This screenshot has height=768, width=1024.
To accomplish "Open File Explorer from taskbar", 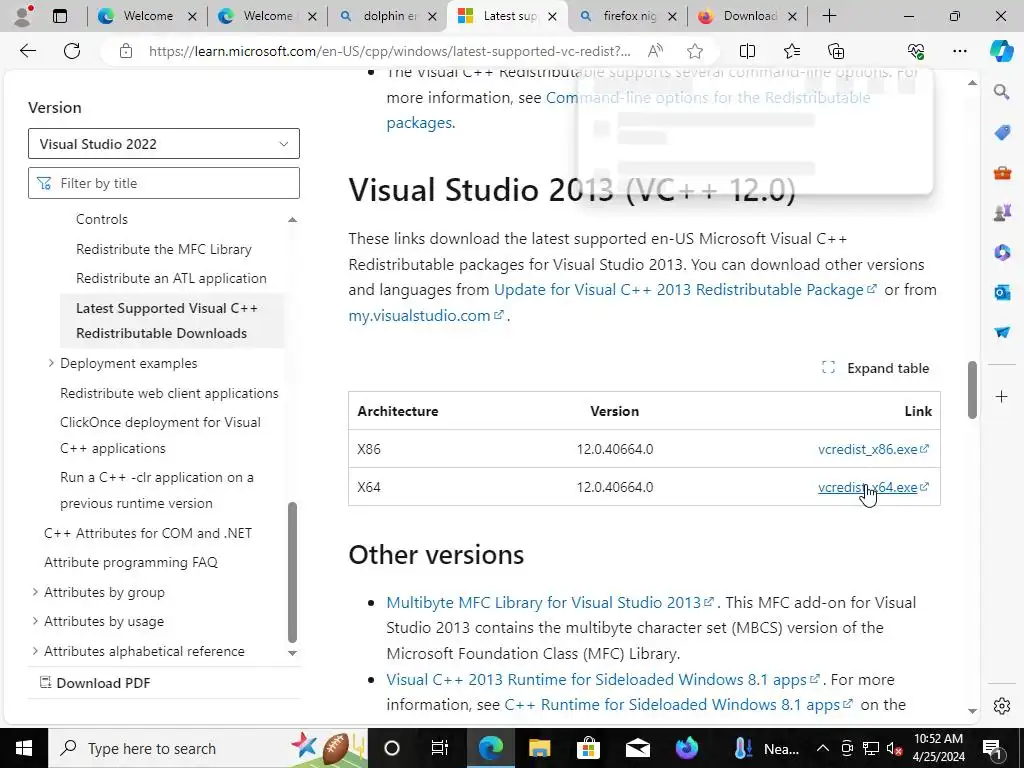I will (539, 748).
